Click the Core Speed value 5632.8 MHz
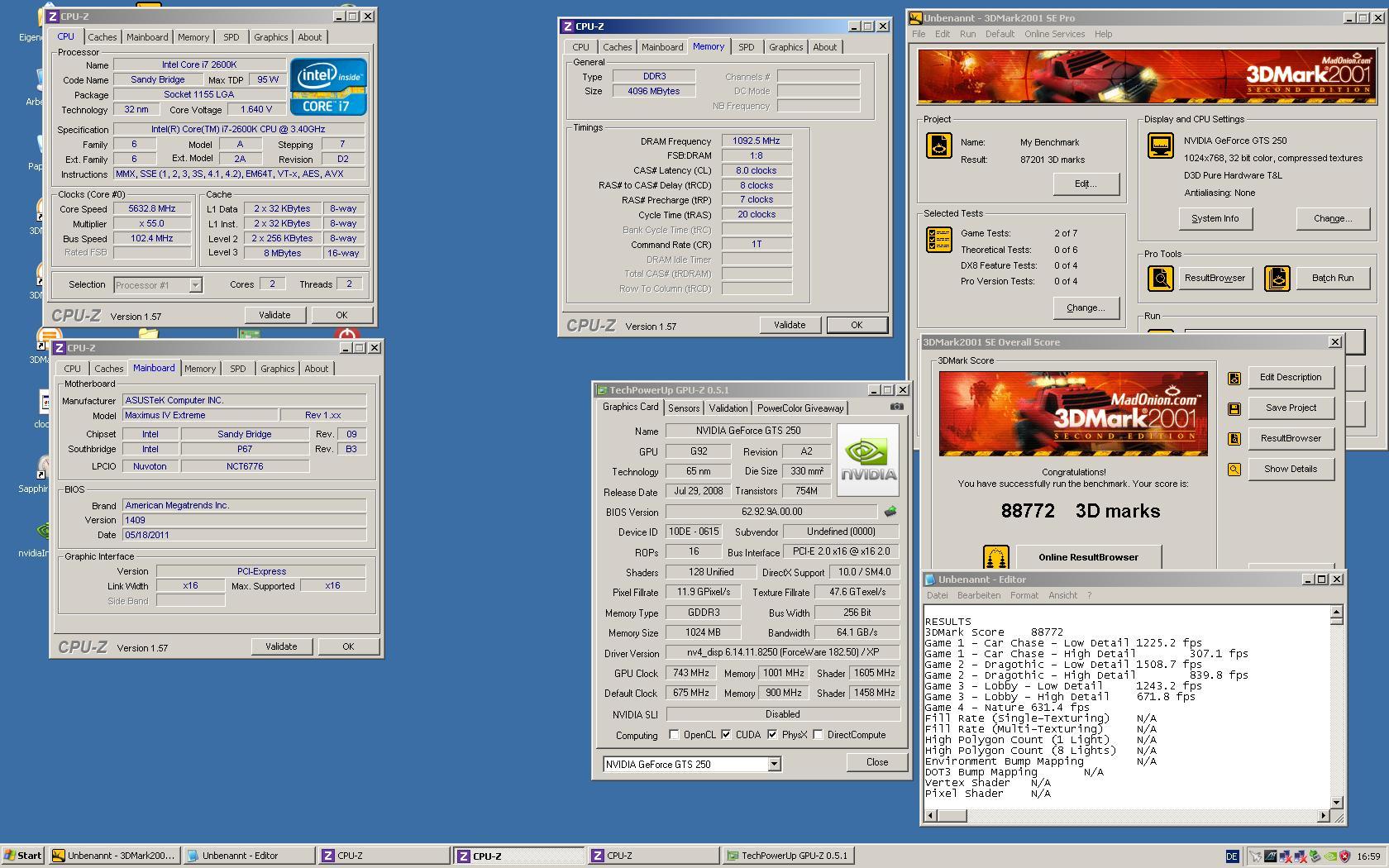The height and width of the screenshot is (868, 1389). [152, 209]
